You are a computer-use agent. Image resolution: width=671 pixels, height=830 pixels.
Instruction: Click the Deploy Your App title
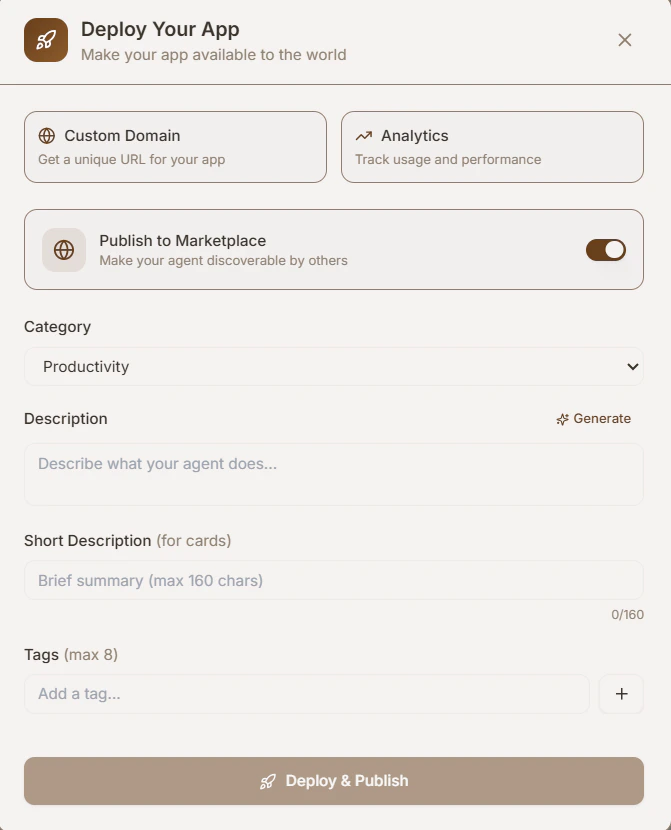(162, 29)
